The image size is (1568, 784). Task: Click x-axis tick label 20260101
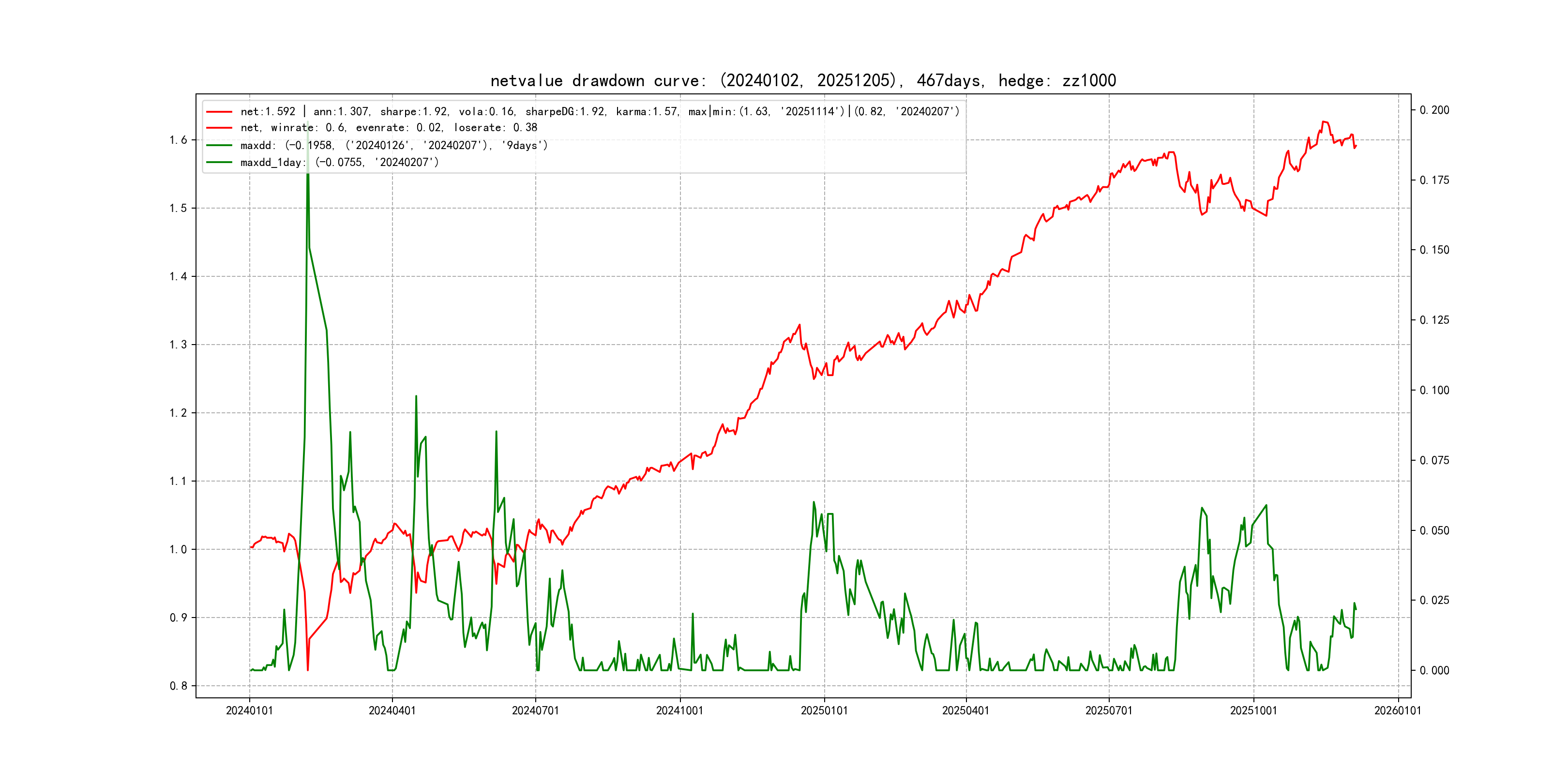pos(1398,711)
